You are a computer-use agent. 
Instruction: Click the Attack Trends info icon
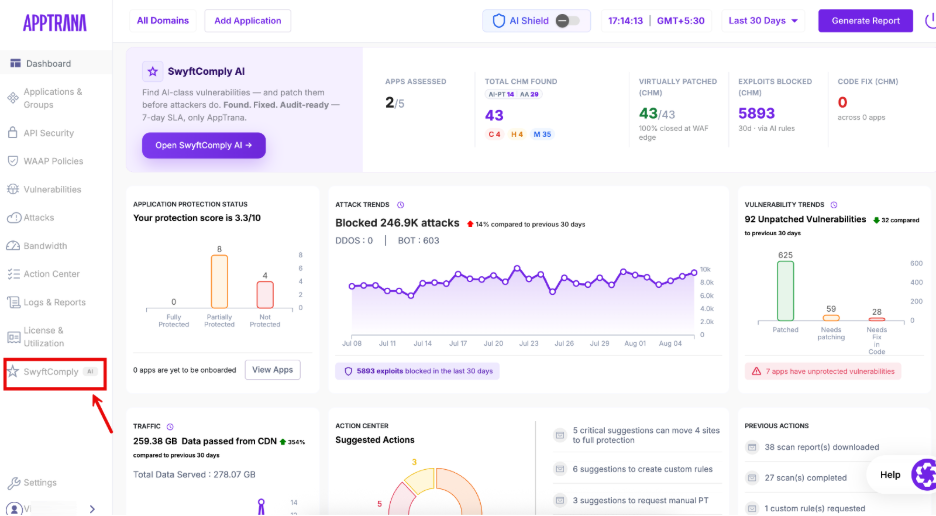click(401, 205)
